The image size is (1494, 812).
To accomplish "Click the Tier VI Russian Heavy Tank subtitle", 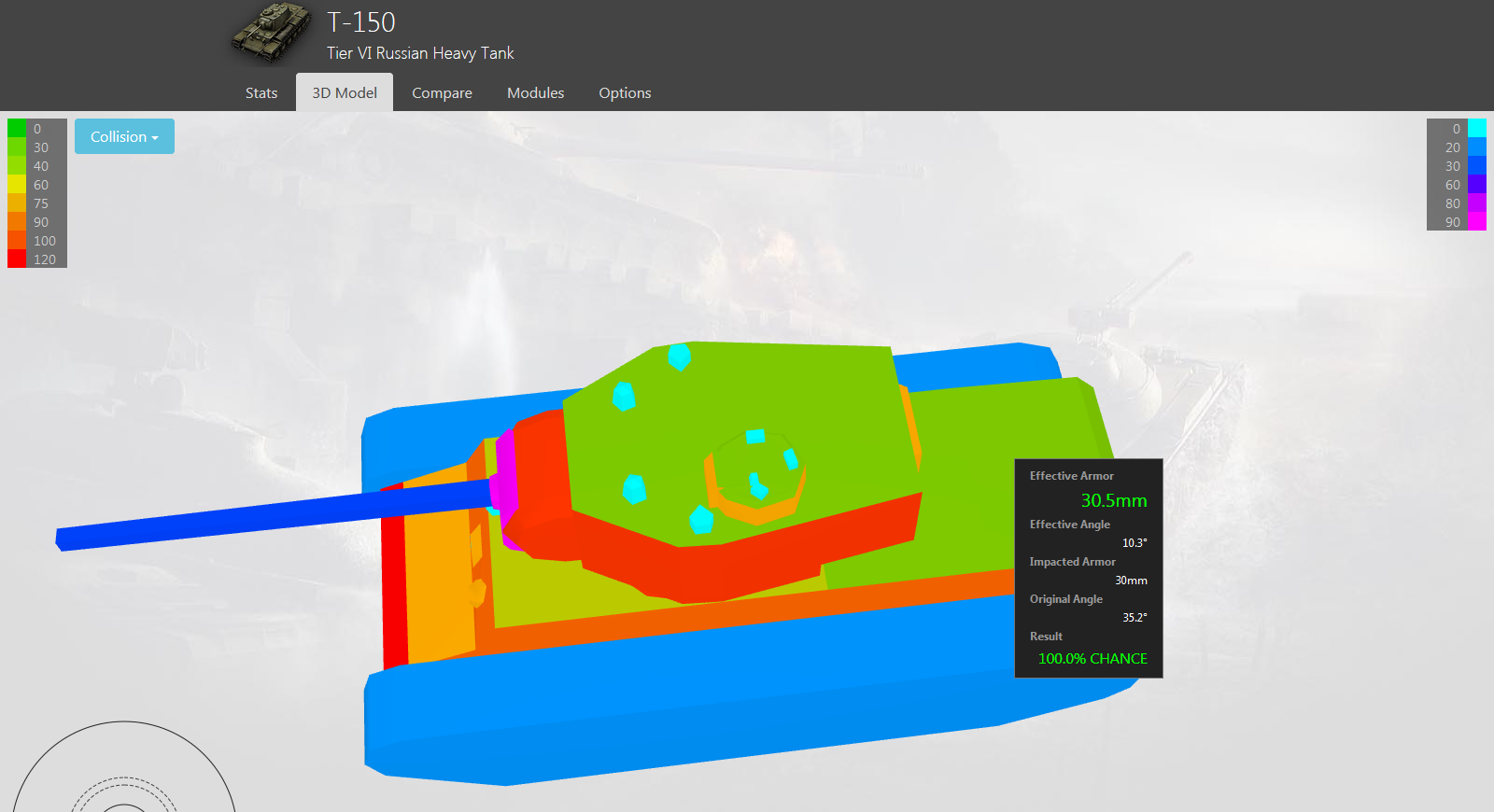I will click(x=420, y=53).
